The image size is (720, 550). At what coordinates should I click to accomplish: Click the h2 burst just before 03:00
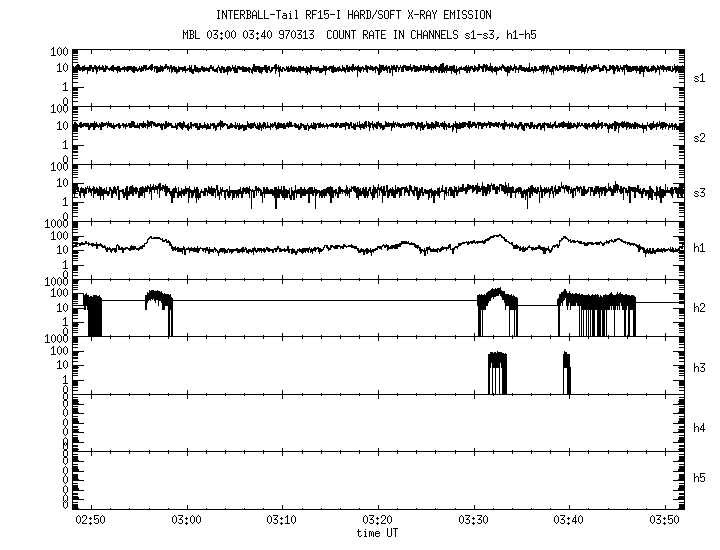click(x=158, y=302)
